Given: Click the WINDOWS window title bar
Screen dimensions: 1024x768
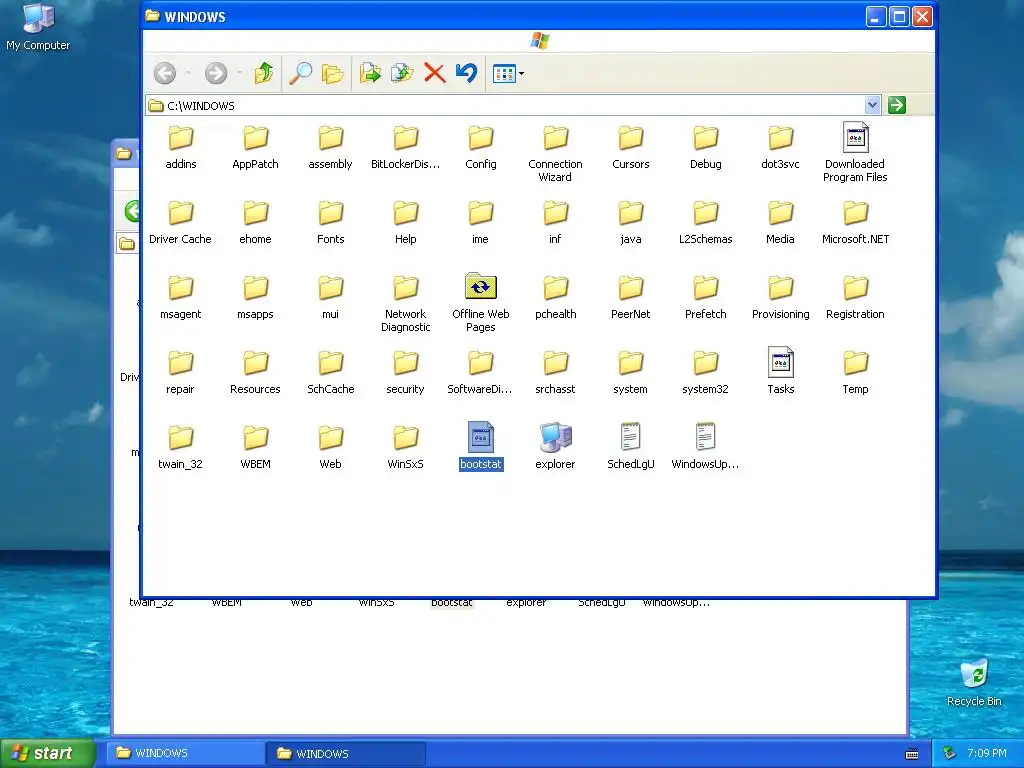Looking at the screenshot, I should point(503,16).
